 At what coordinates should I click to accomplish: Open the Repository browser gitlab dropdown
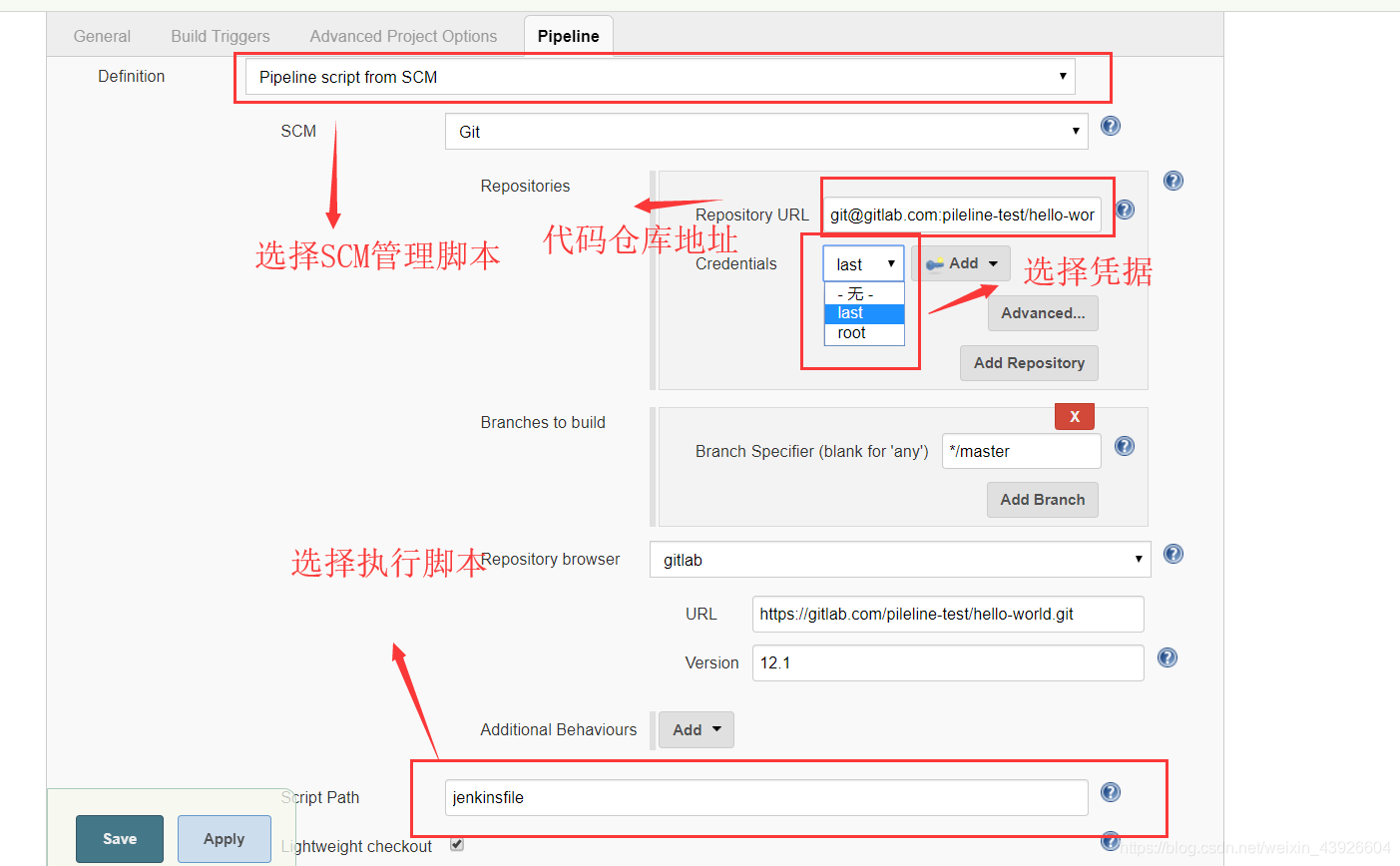pos(900,559)
